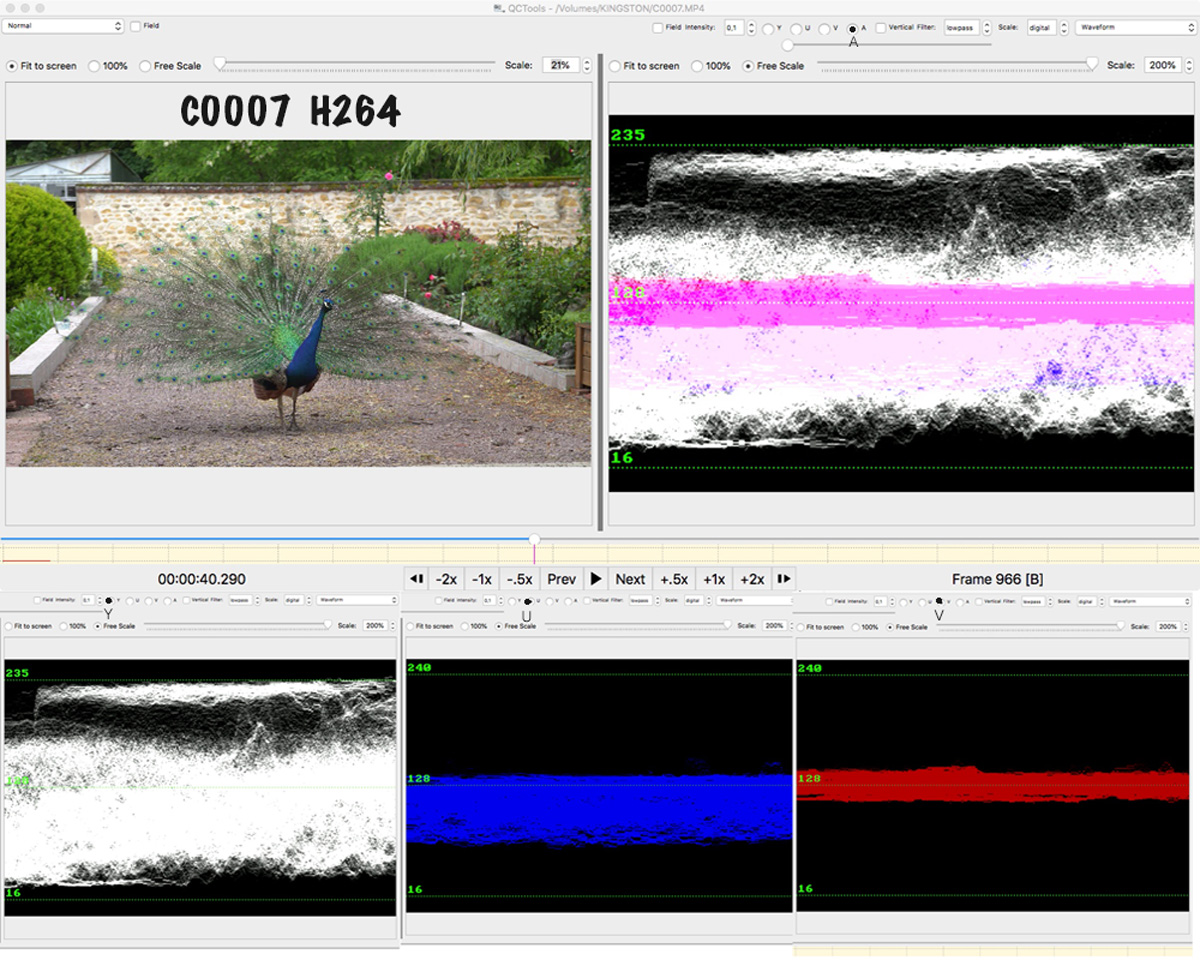Select Free Scale for the peacock video panel
The image size is (1200, 960).
click(145, 66)
